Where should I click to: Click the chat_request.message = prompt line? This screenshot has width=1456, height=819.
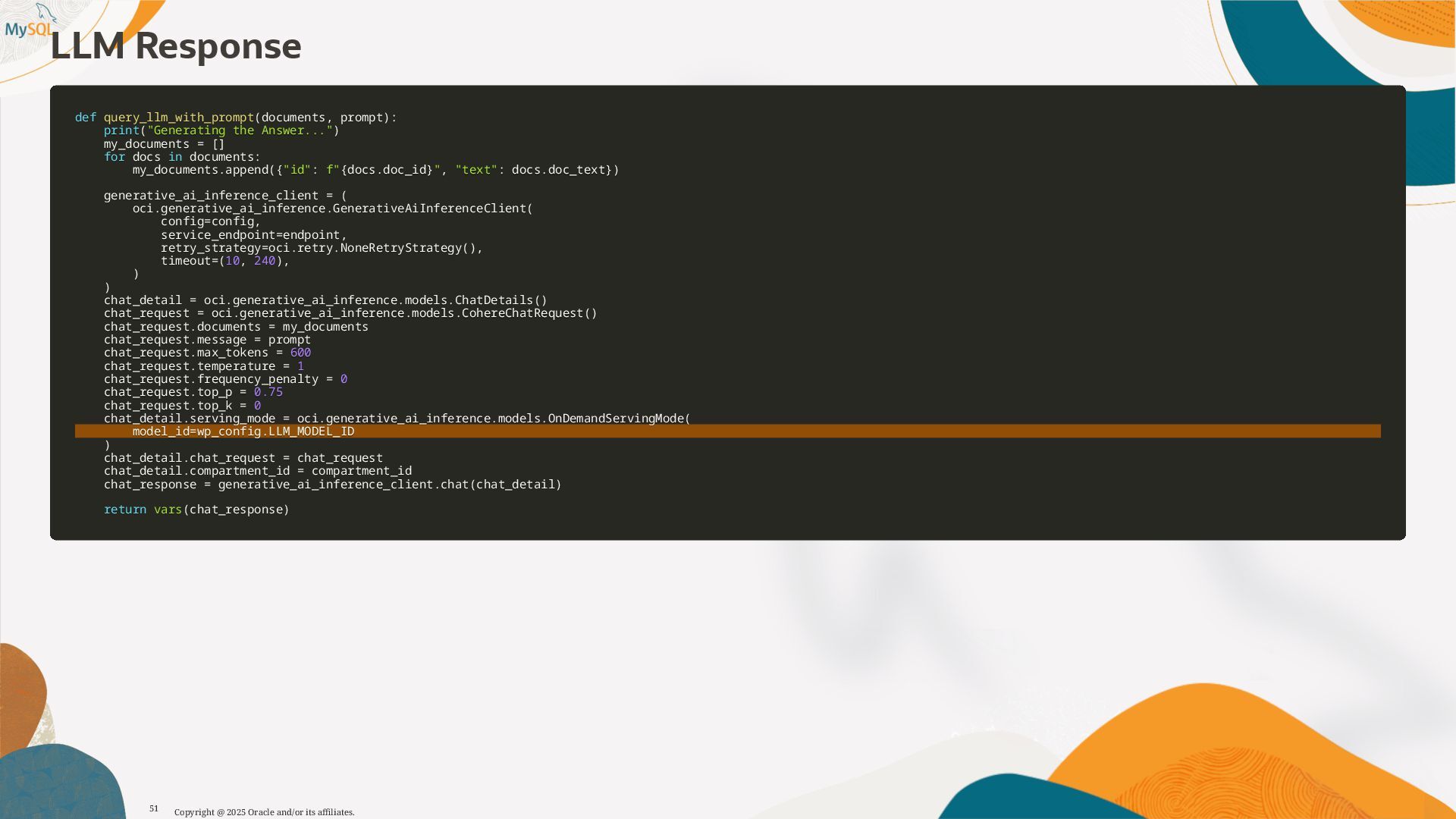click(x=207, y=340)
